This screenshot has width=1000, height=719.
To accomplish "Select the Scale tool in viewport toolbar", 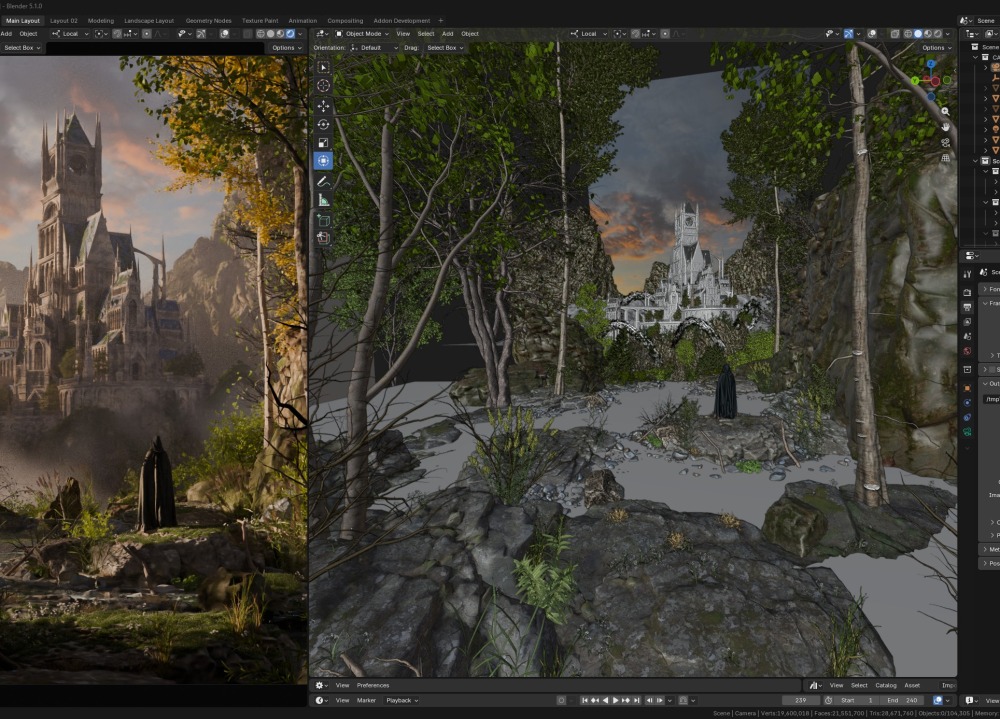I will 323,143.
